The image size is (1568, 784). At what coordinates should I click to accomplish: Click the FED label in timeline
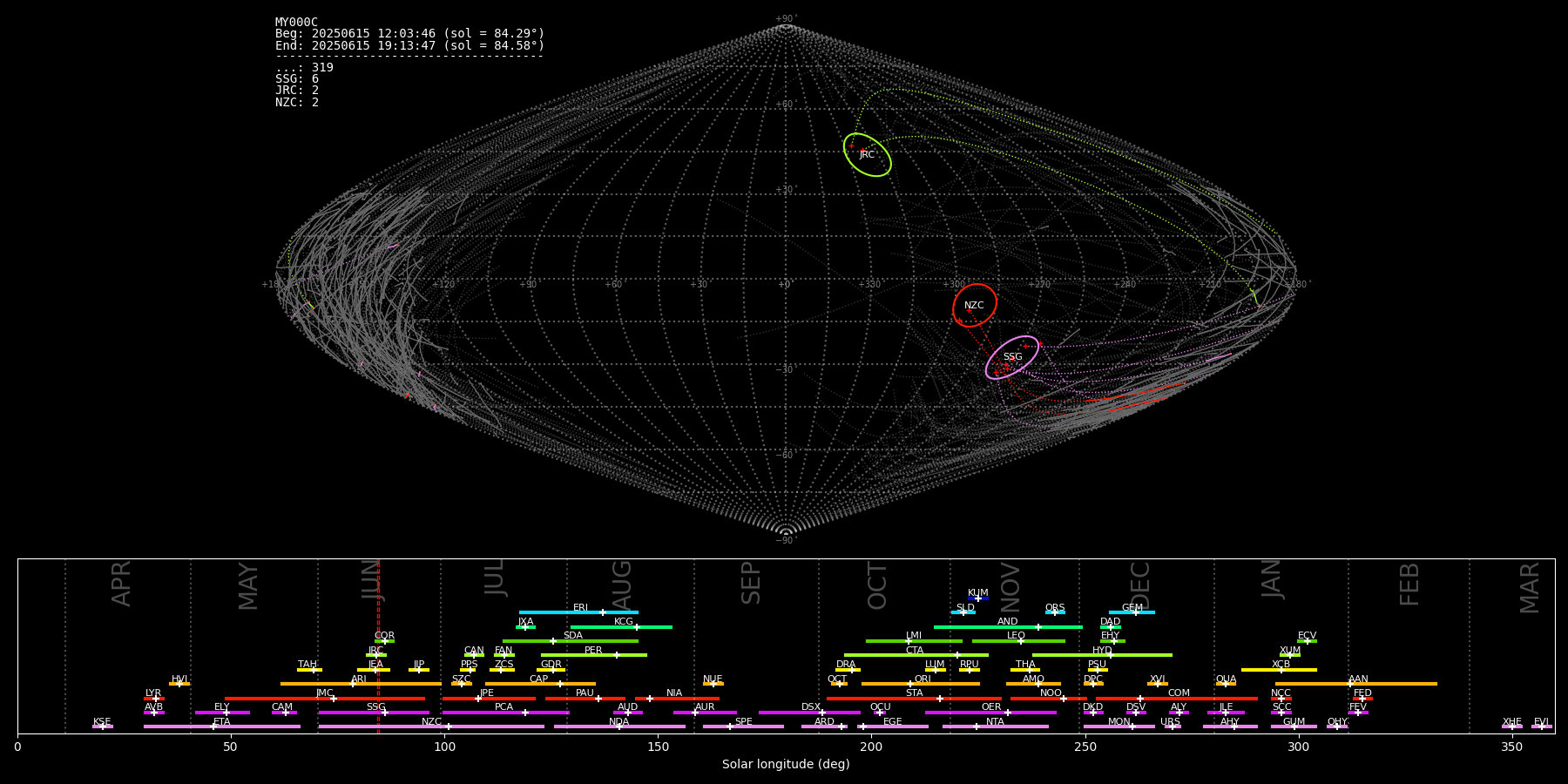pyautogui.click(x=1362, y=693)
